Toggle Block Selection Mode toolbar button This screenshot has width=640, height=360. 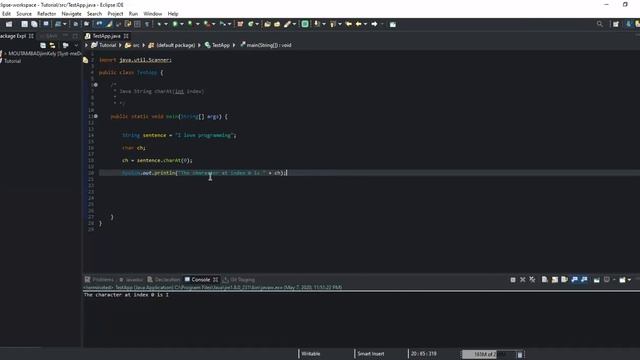(x=137, y=24)
